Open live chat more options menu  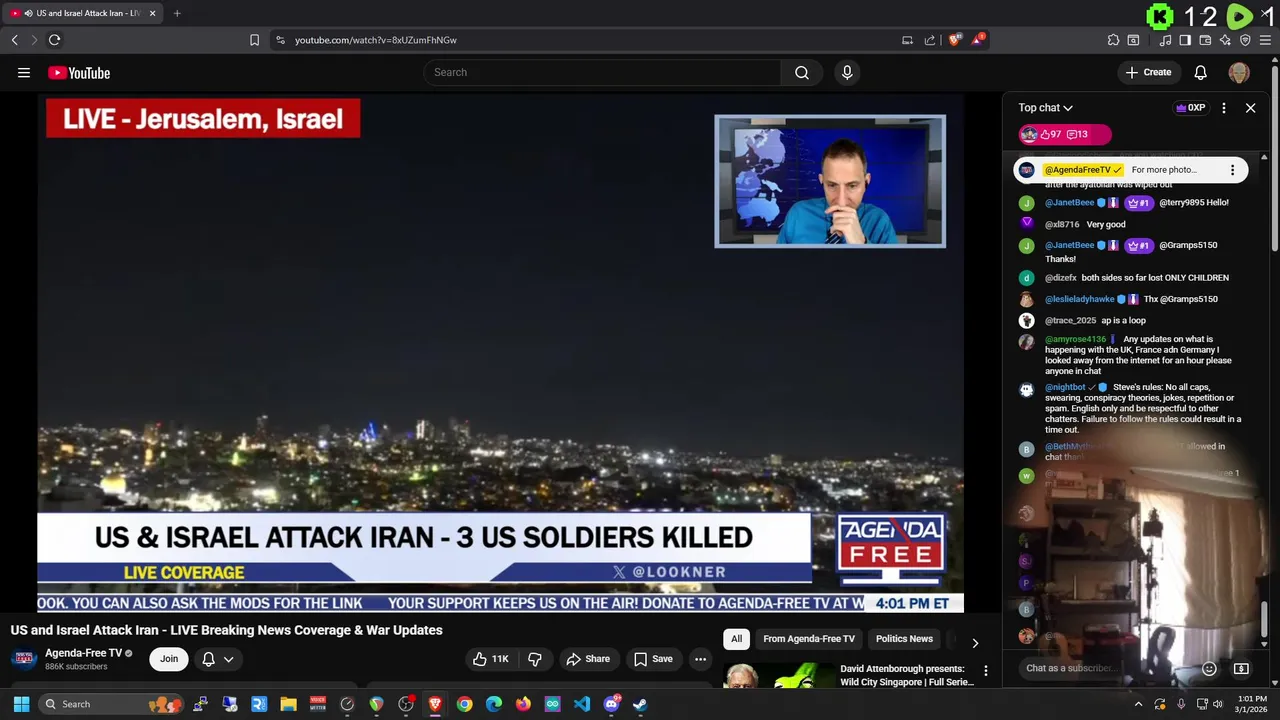(x=1223, y=108)
